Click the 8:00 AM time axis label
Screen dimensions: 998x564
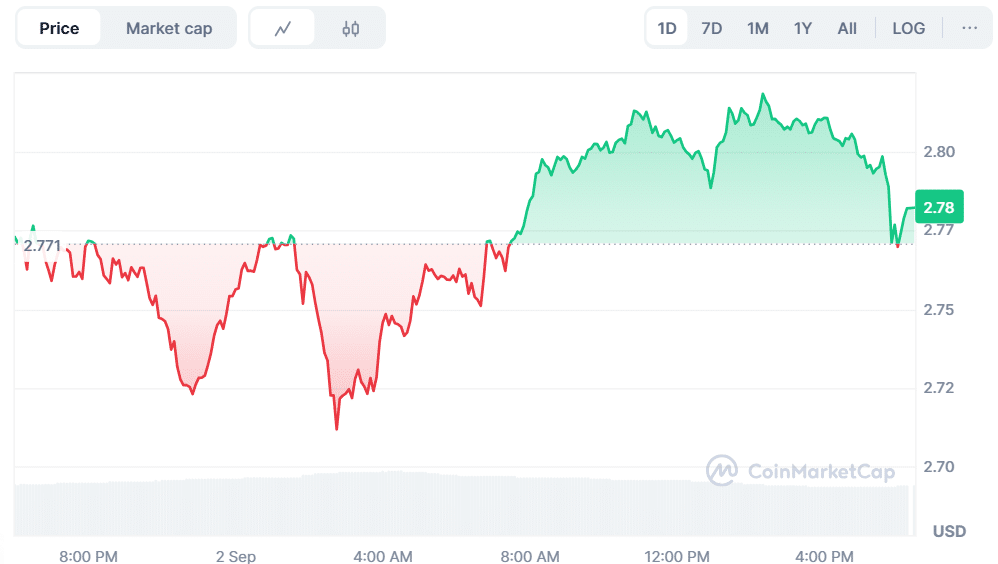pos(530,555)
